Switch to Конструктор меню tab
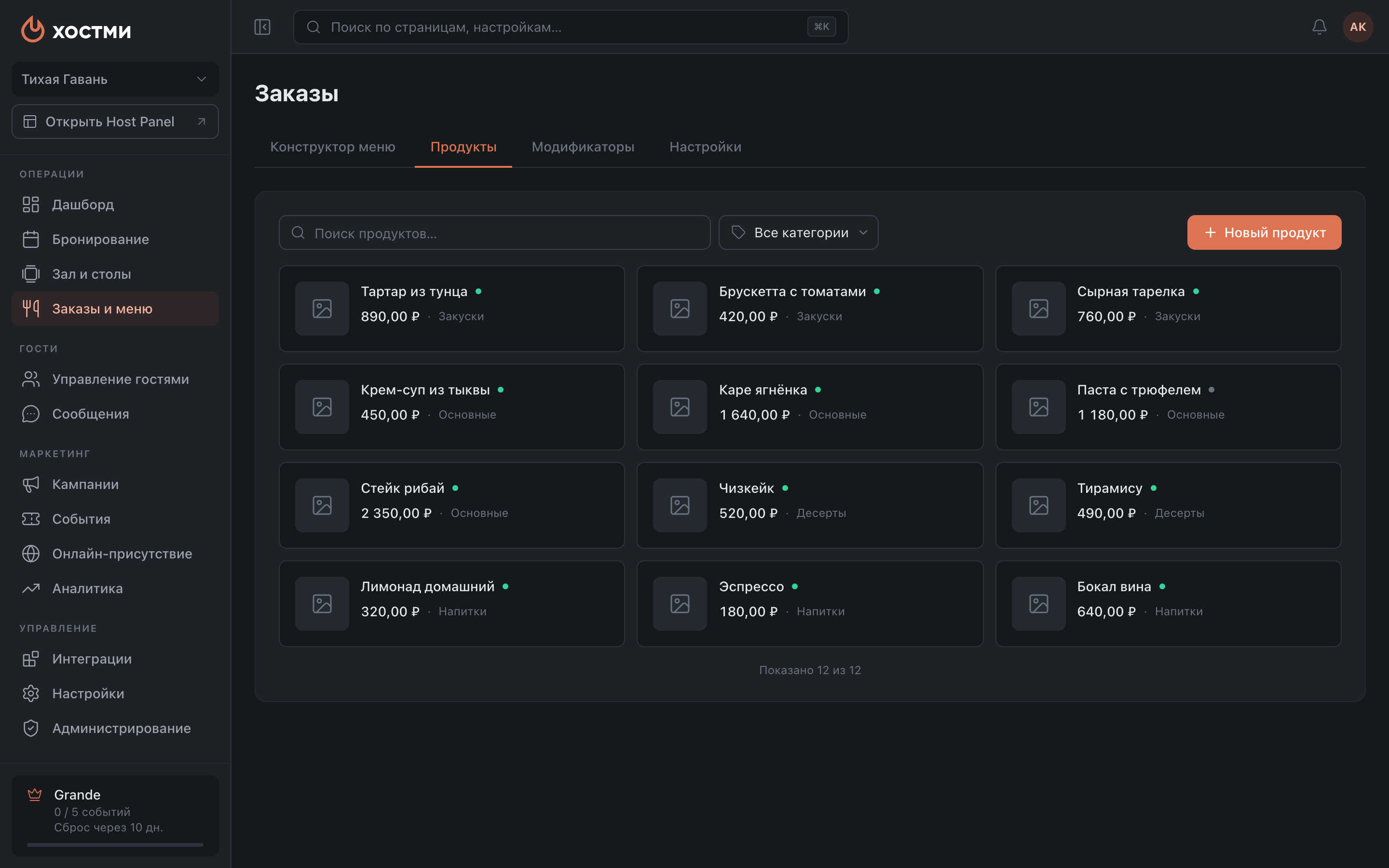Image resolution: width=1389 pixels, height=868 pixels. pyautogui.click(x=332, y=147)
